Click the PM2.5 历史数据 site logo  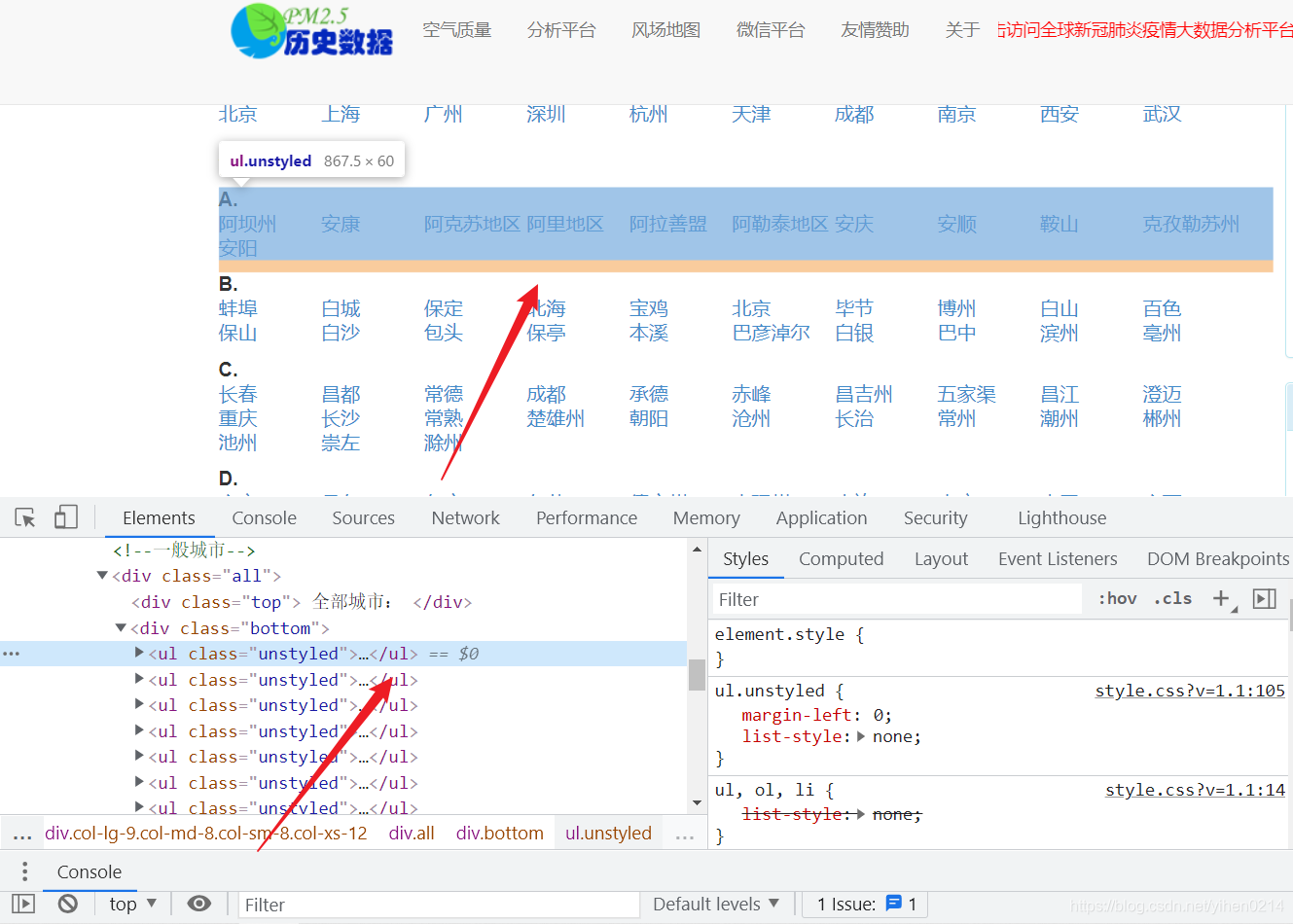point(312,31)
